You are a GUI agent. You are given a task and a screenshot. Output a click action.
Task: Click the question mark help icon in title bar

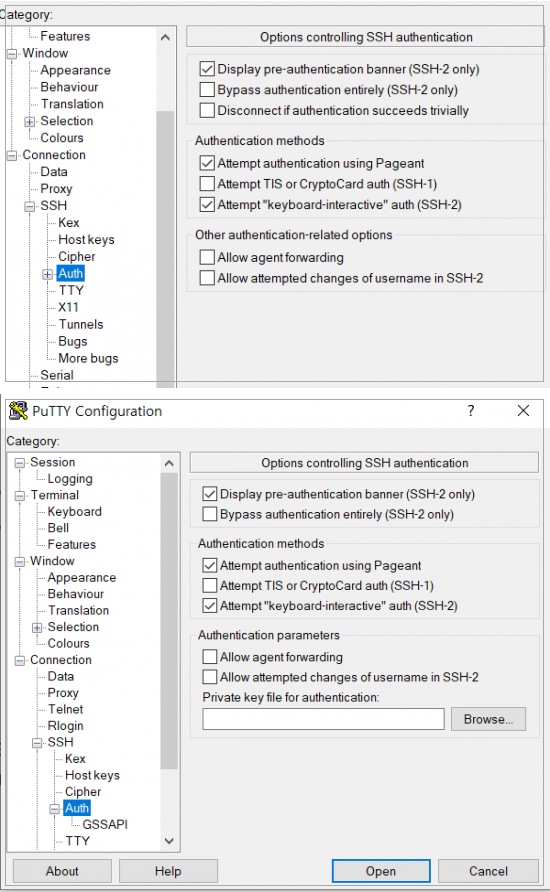(x=470, y=411)
